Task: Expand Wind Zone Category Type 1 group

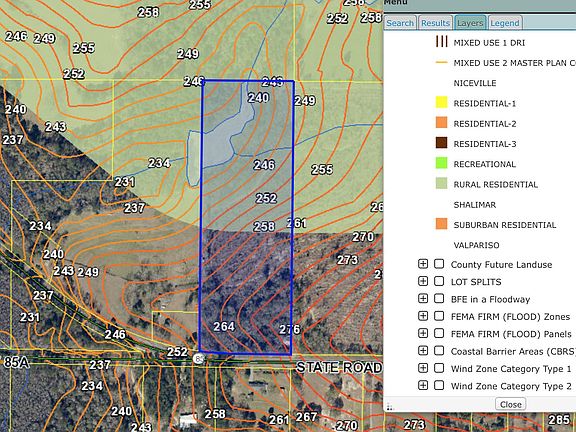Action: (x=423, y=368)
